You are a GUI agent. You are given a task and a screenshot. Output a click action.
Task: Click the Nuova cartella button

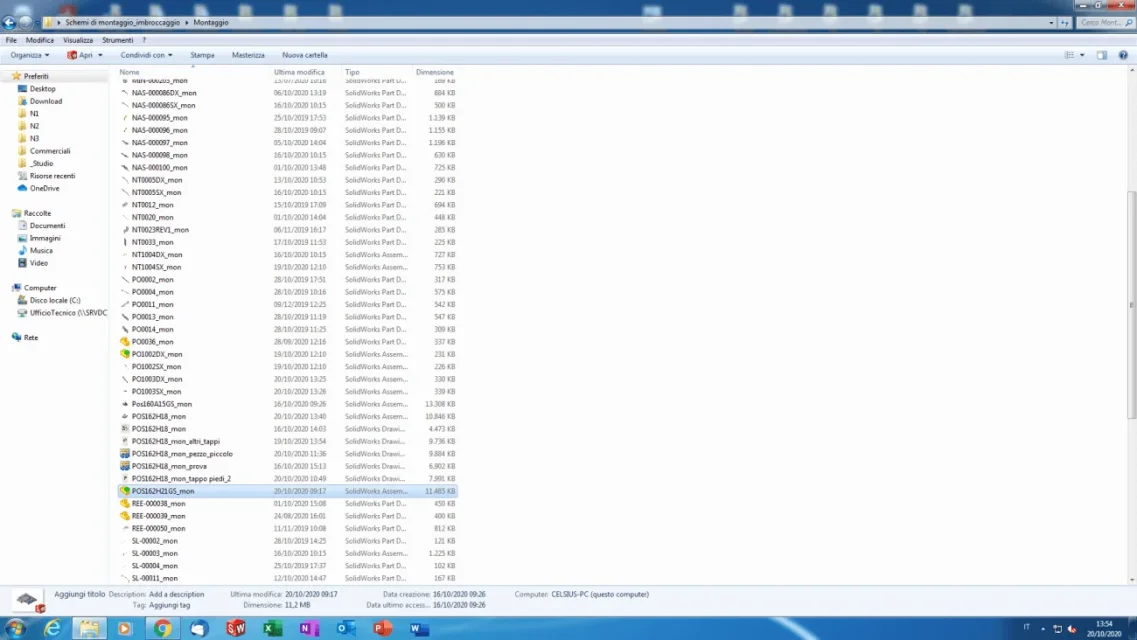tap(305, 55)
